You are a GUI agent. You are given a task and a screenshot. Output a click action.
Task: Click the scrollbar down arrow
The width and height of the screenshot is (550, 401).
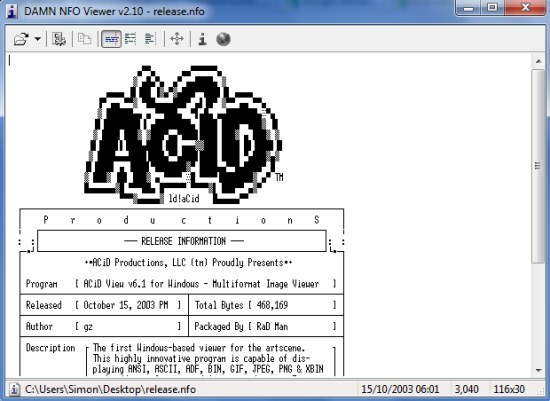coord(538,370)
